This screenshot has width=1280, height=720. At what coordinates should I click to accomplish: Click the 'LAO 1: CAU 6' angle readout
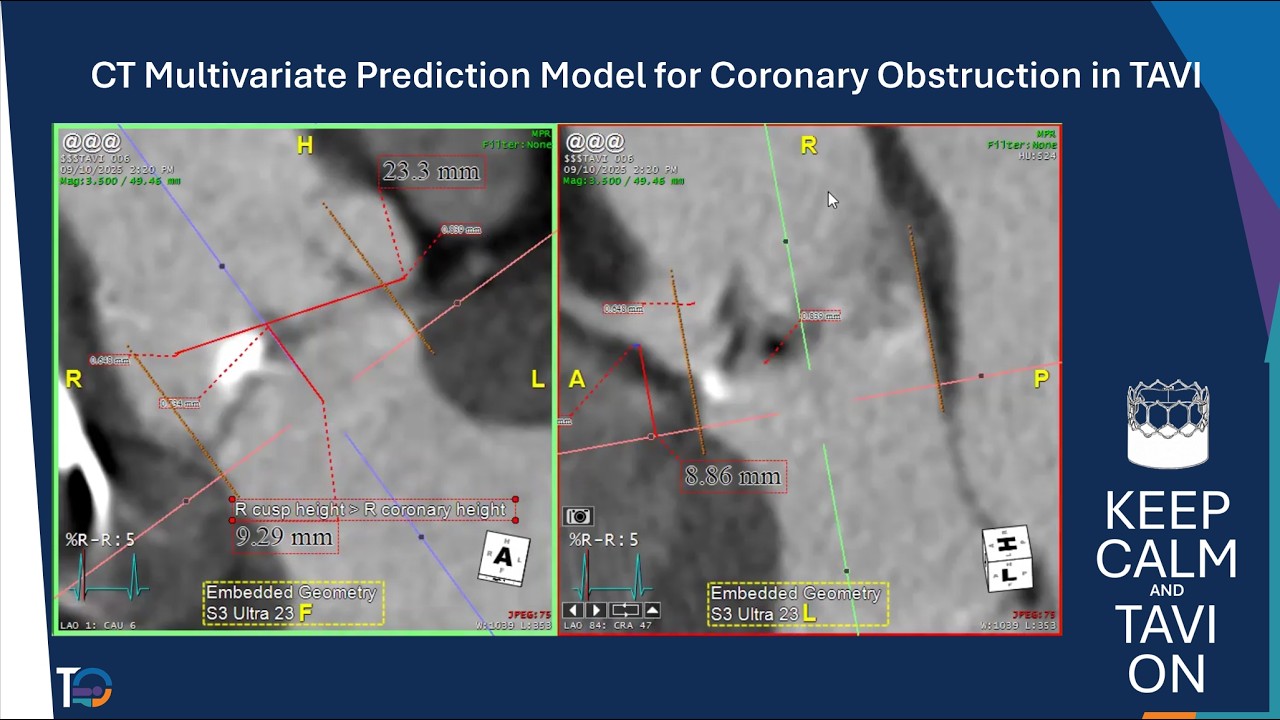point(98,626)
